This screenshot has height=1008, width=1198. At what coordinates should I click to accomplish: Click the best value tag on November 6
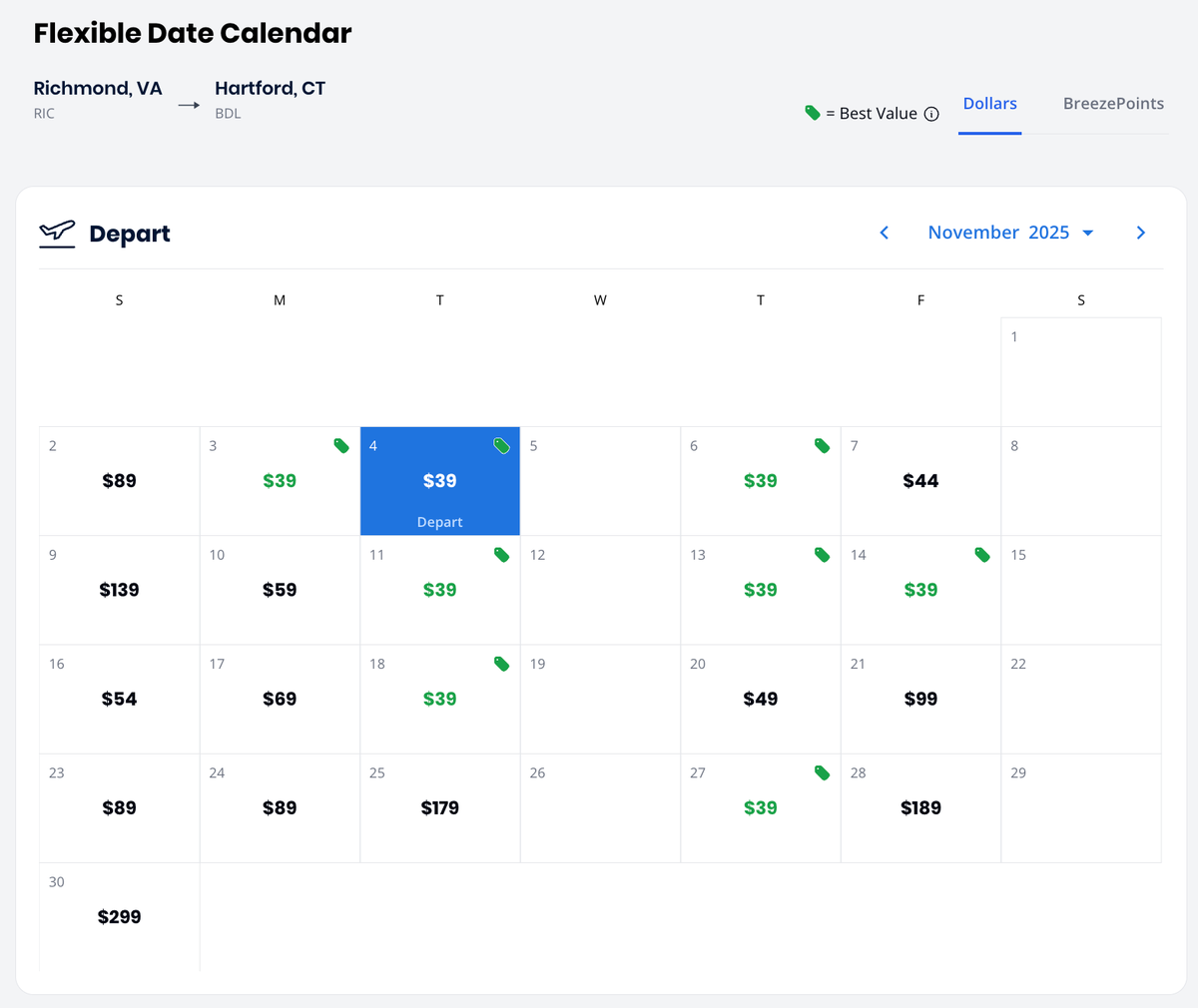(822, 446)
